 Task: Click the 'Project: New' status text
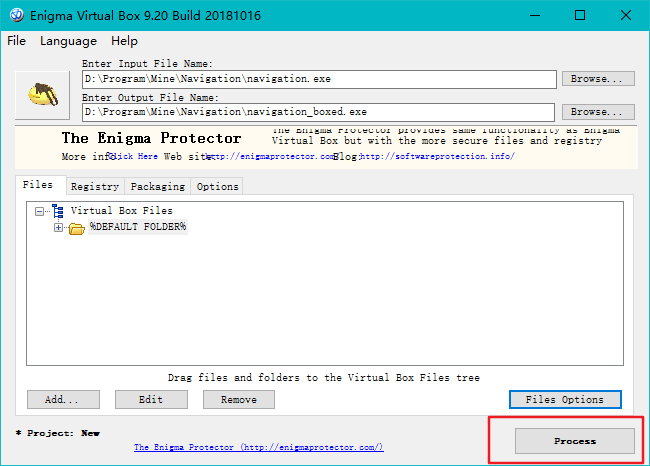click(x=58, y=433)
